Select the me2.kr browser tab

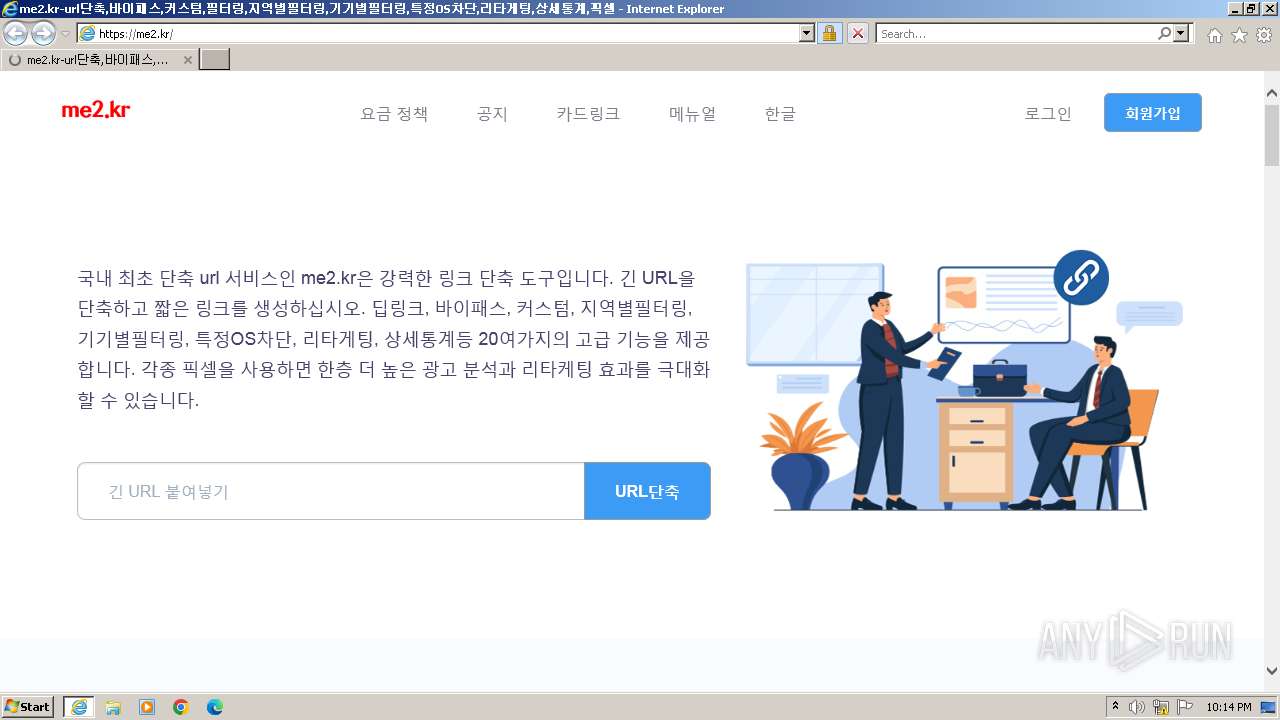pos(99,59)
